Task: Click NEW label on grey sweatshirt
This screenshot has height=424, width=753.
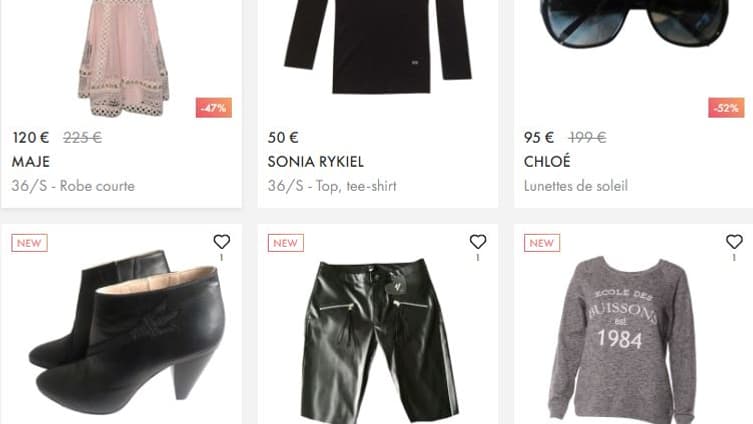Action: click(542, 243)
